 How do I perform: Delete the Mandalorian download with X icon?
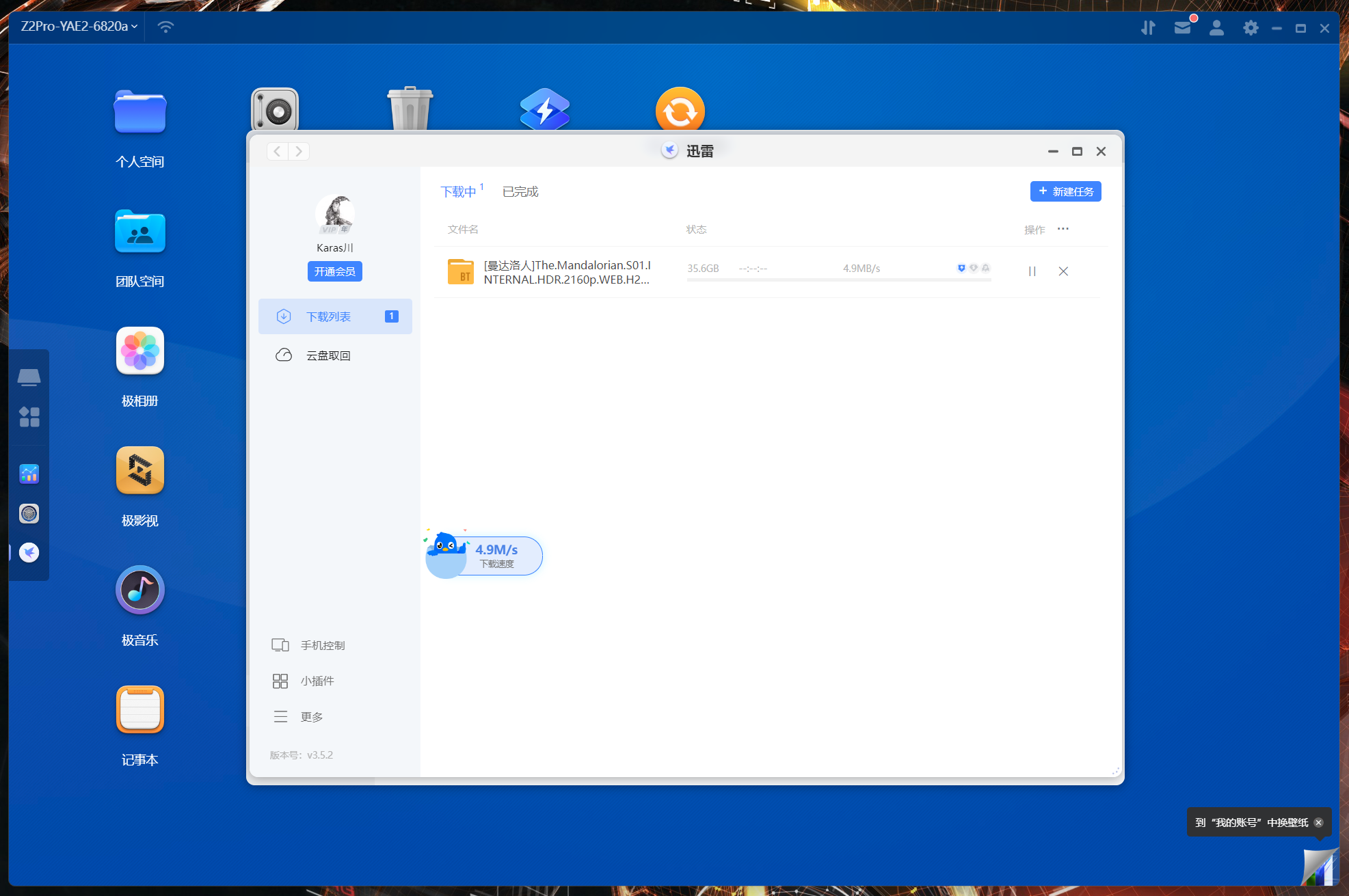1063,271
